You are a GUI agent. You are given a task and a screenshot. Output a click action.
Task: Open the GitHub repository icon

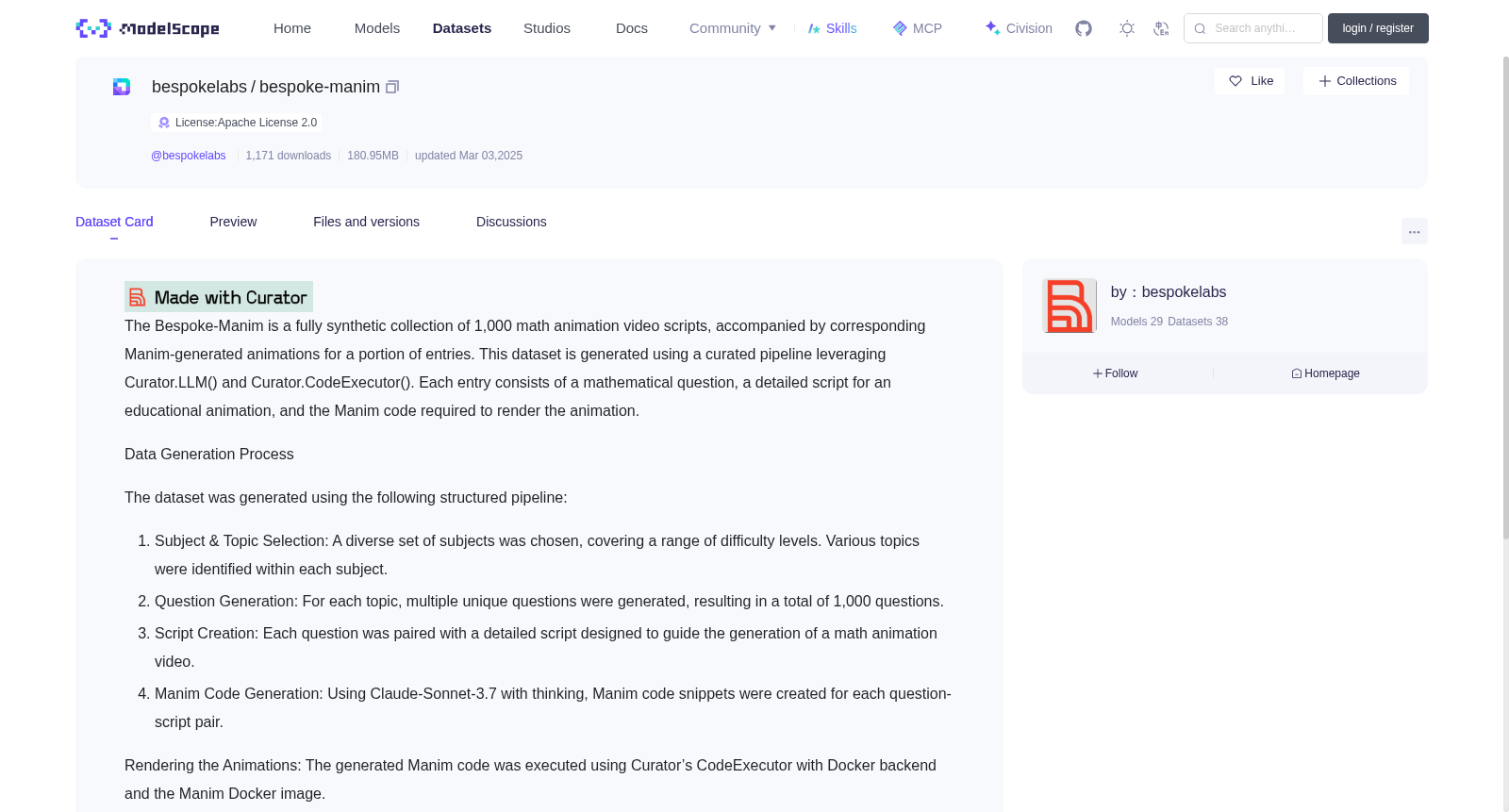click(x=1084, y=28)
